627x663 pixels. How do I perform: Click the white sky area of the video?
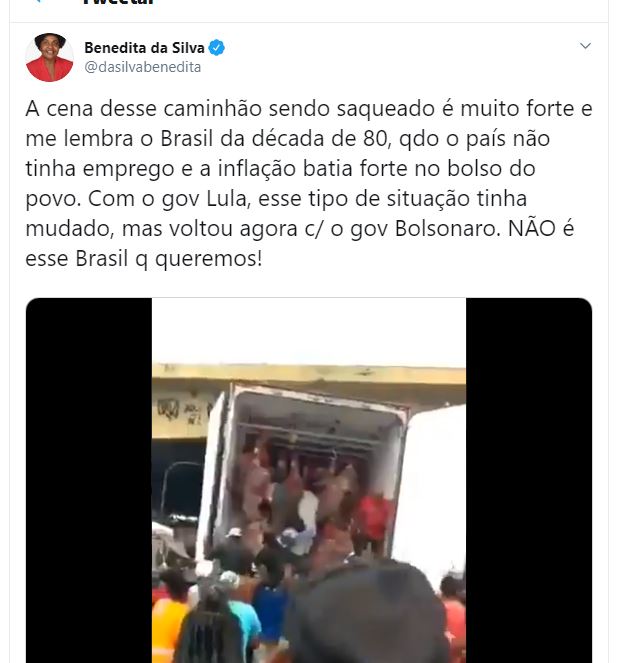pyautogui.click(x=309, y=331)
